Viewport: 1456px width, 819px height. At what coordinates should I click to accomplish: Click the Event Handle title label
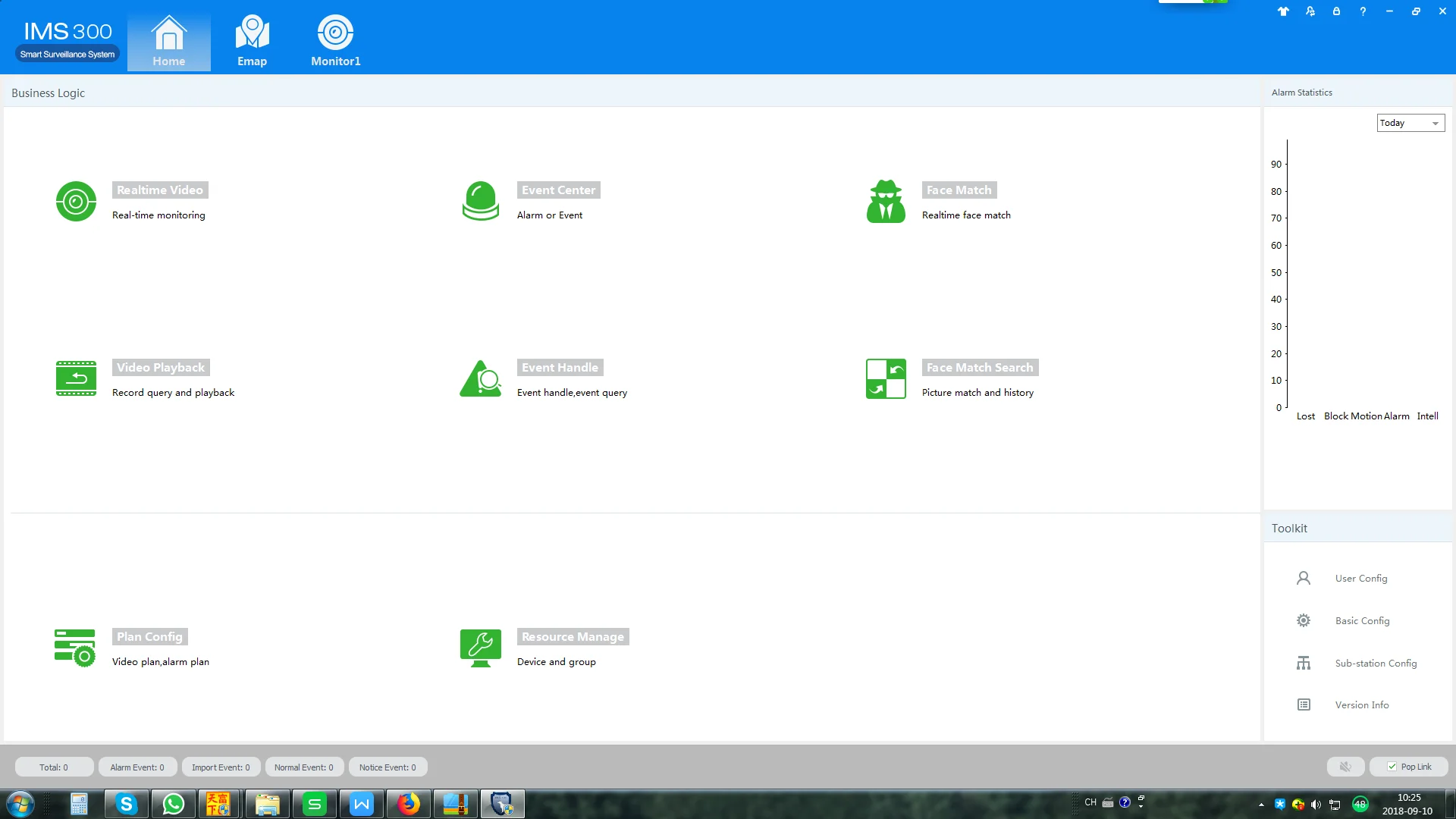click(560, 367)
